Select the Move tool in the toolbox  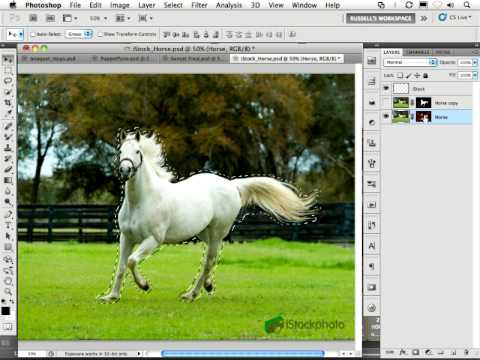[7, 60]
